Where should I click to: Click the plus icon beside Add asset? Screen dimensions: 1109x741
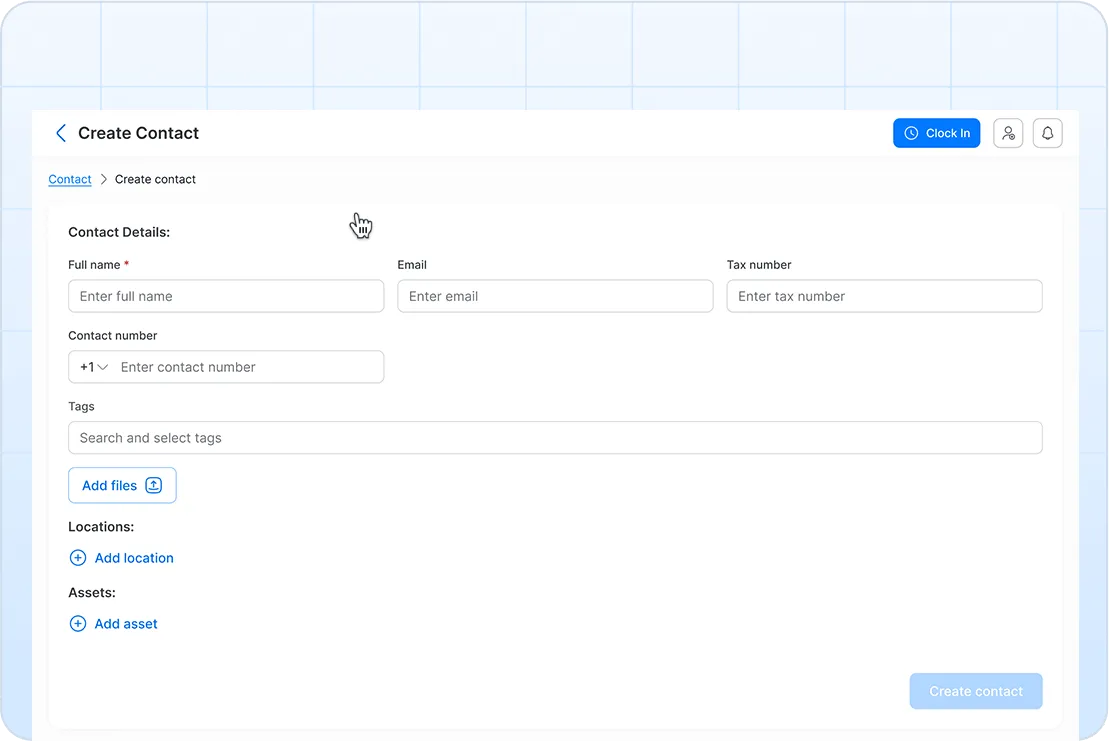tap(78, 624)
